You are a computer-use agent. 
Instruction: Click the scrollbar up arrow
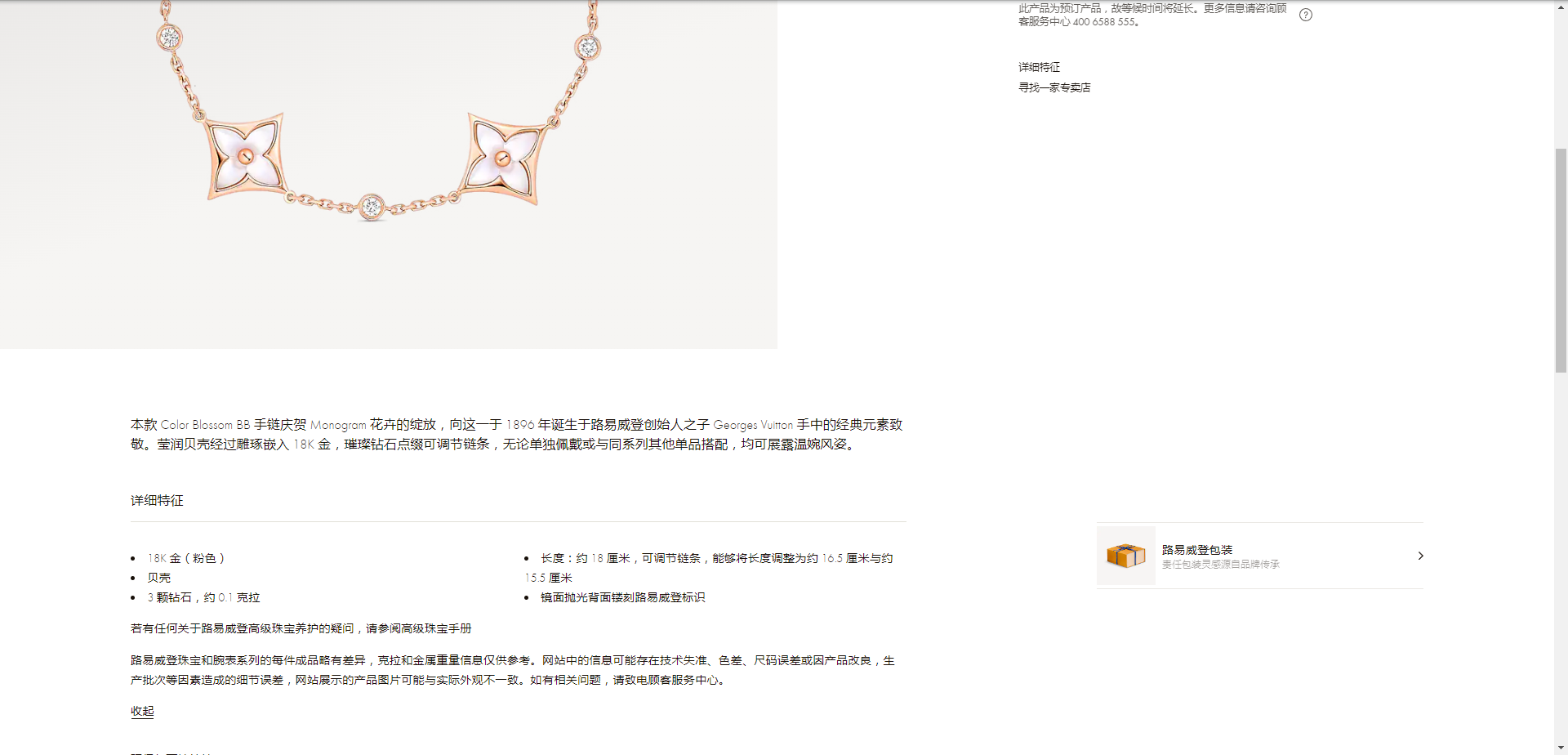click(1561, 7)
